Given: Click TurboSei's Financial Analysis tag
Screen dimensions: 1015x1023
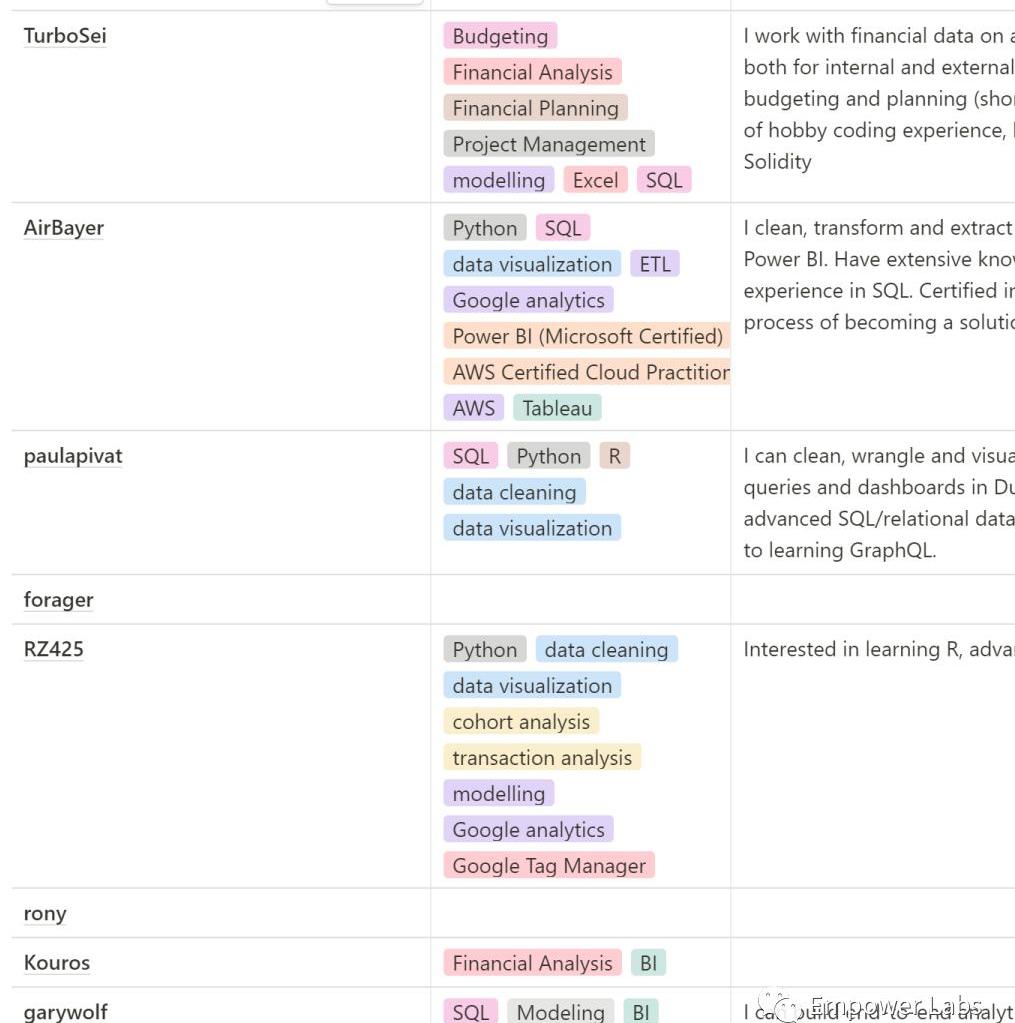Looking at the screenshot, I should [x=532, y=72].
